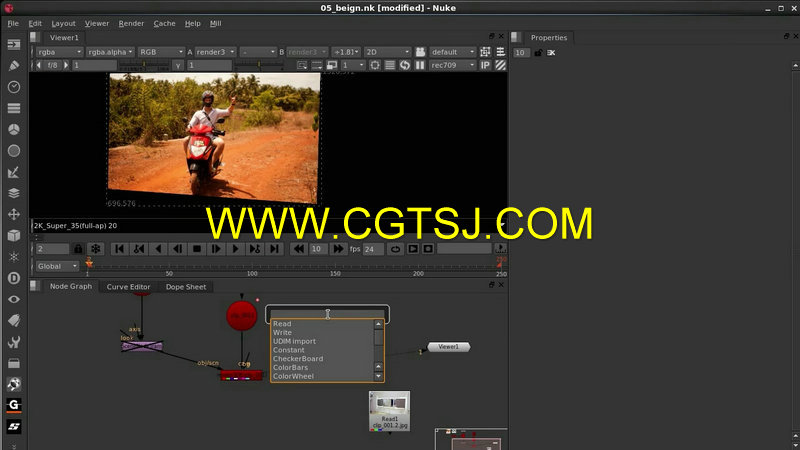This screenshot has height=450, width=800.
Task: Toggle the pause viewer updating button
Action: coord(420,65)
